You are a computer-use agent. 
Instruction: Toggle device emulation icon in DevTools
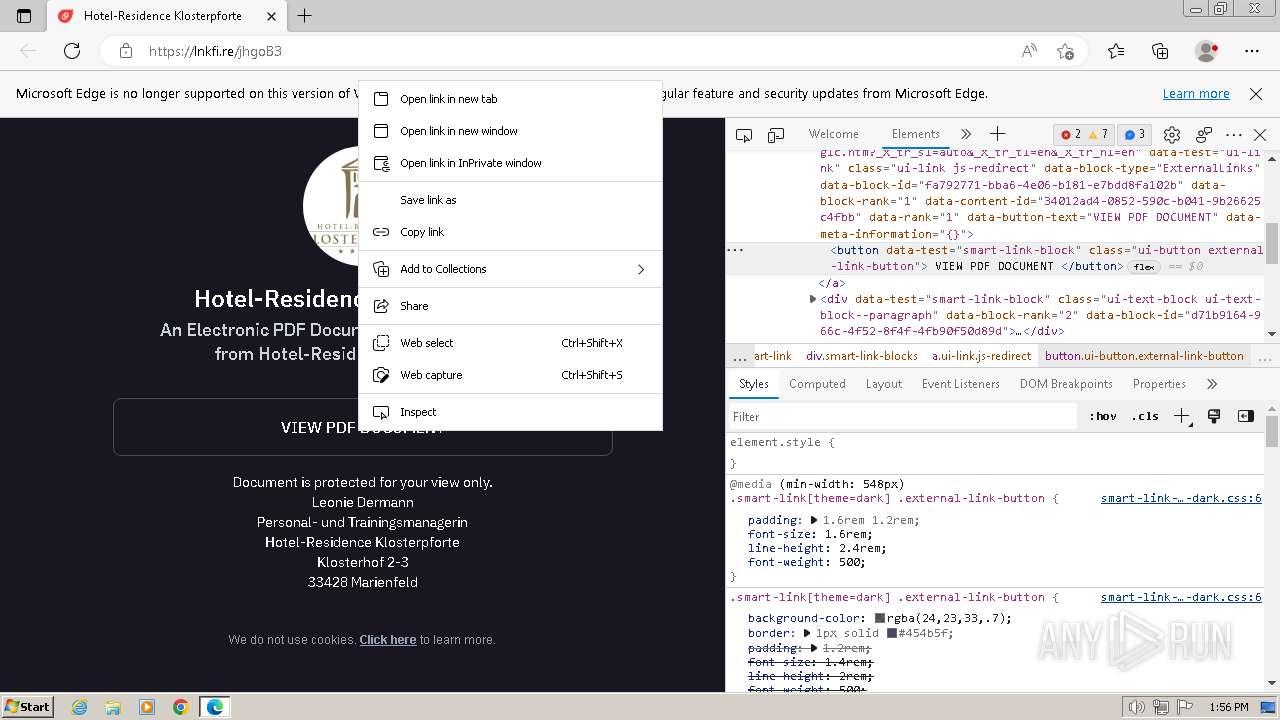[776, 134]
